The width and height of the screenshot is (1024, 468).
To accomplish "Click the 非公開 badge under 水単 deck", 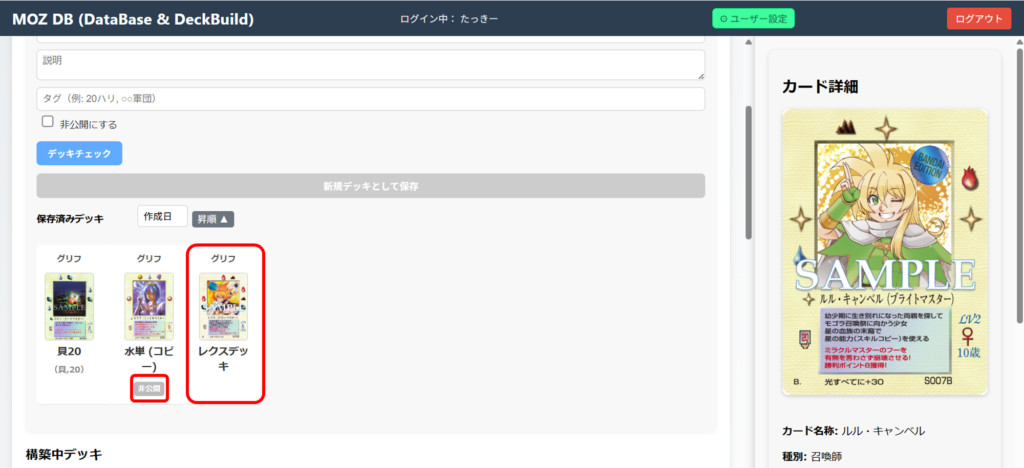I will (x=148, y=388).
